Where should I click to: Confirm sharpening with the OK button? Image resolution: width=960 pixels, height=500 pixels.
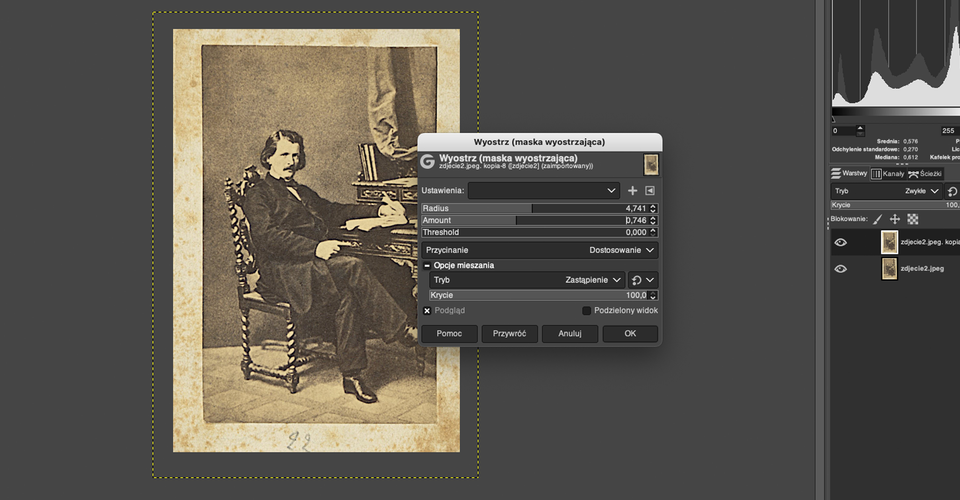click(x=630, y=334)
